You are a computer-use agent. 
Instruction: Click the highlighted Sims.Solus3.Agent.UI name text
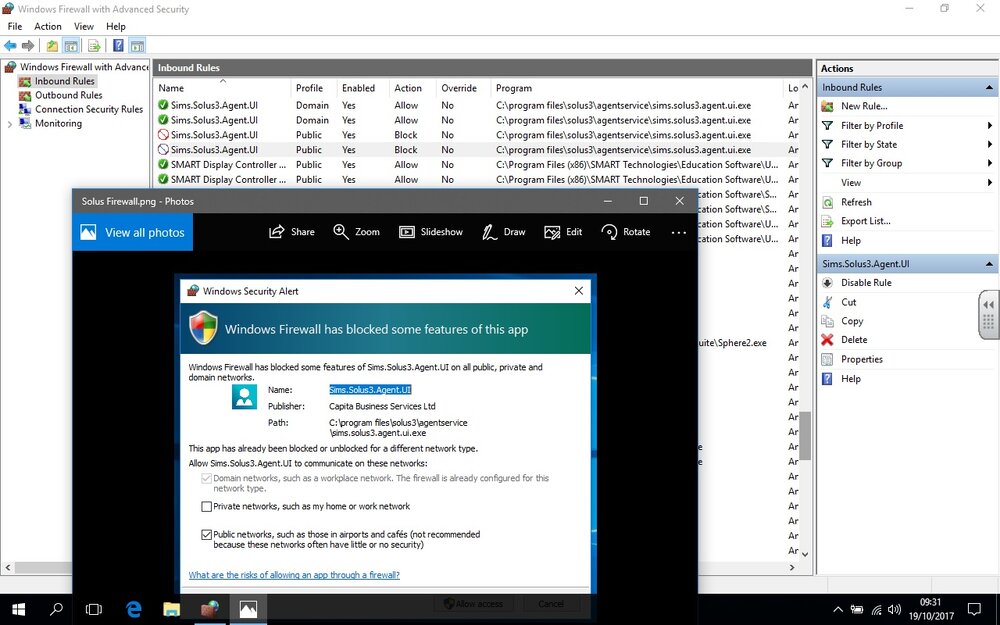click(370, 390)
